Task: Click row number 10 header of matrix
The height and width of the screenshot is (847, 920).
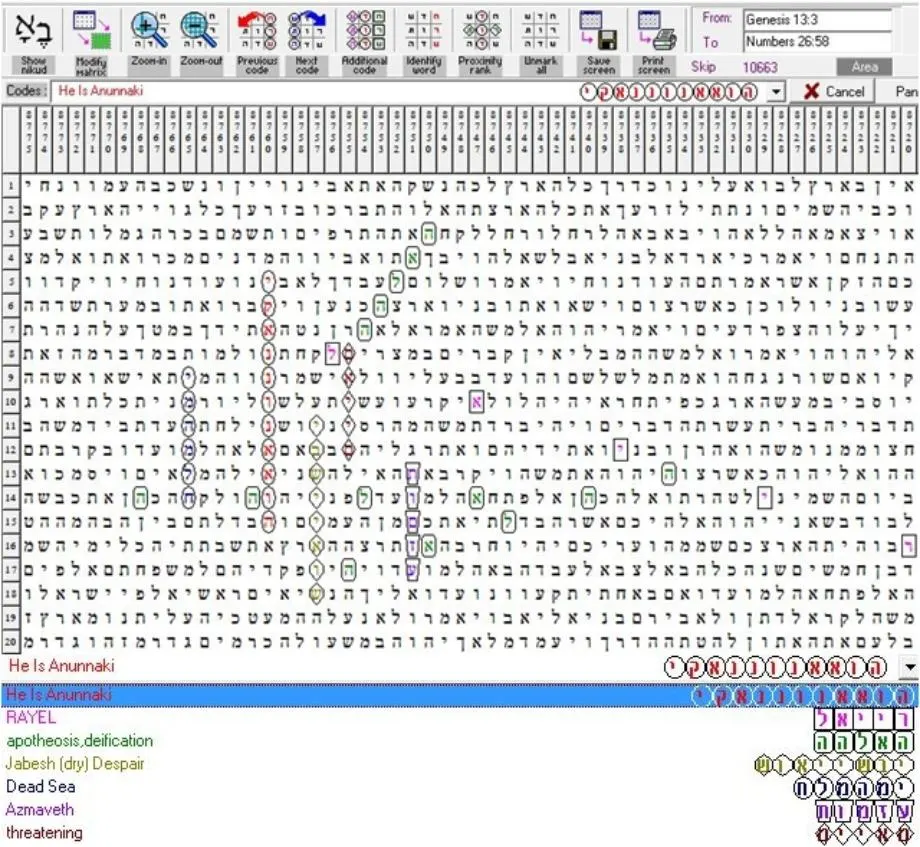Action: click(x=11, y=402)
